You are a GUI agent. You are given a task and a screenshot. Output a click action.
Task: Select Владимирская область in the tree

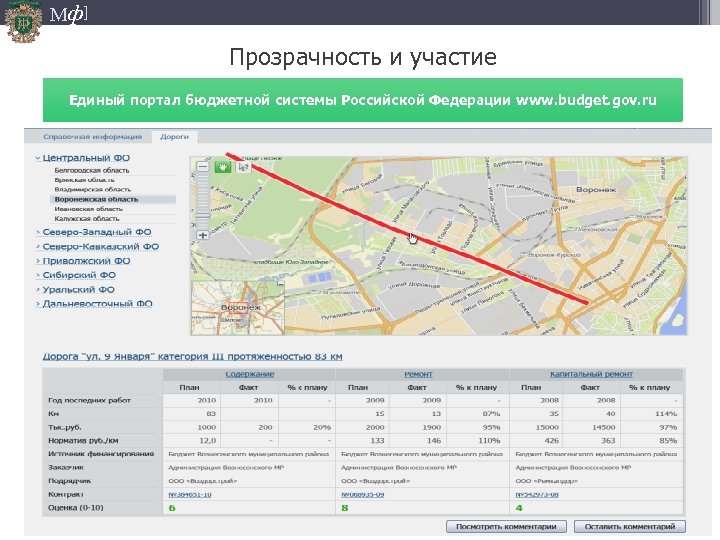click(x=92, y=189)
